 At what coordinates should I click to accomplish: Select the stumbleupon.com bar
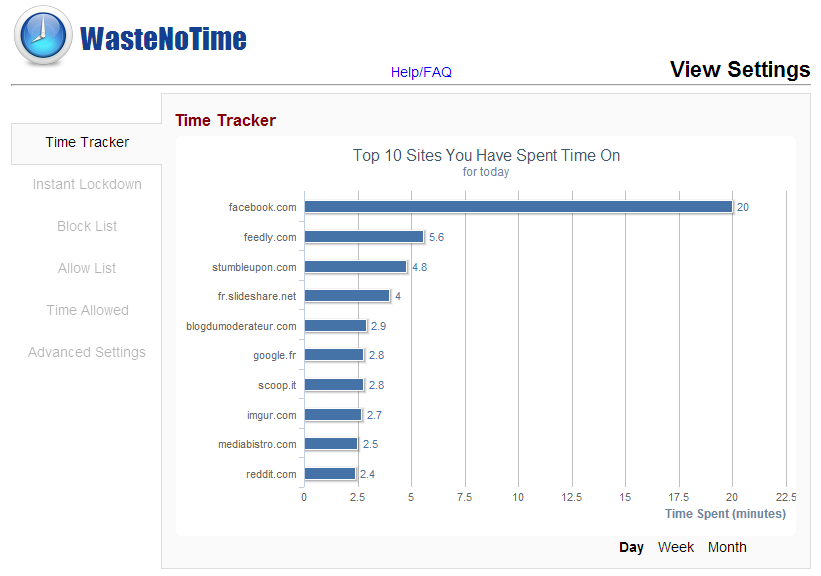(x=356, y=267)
